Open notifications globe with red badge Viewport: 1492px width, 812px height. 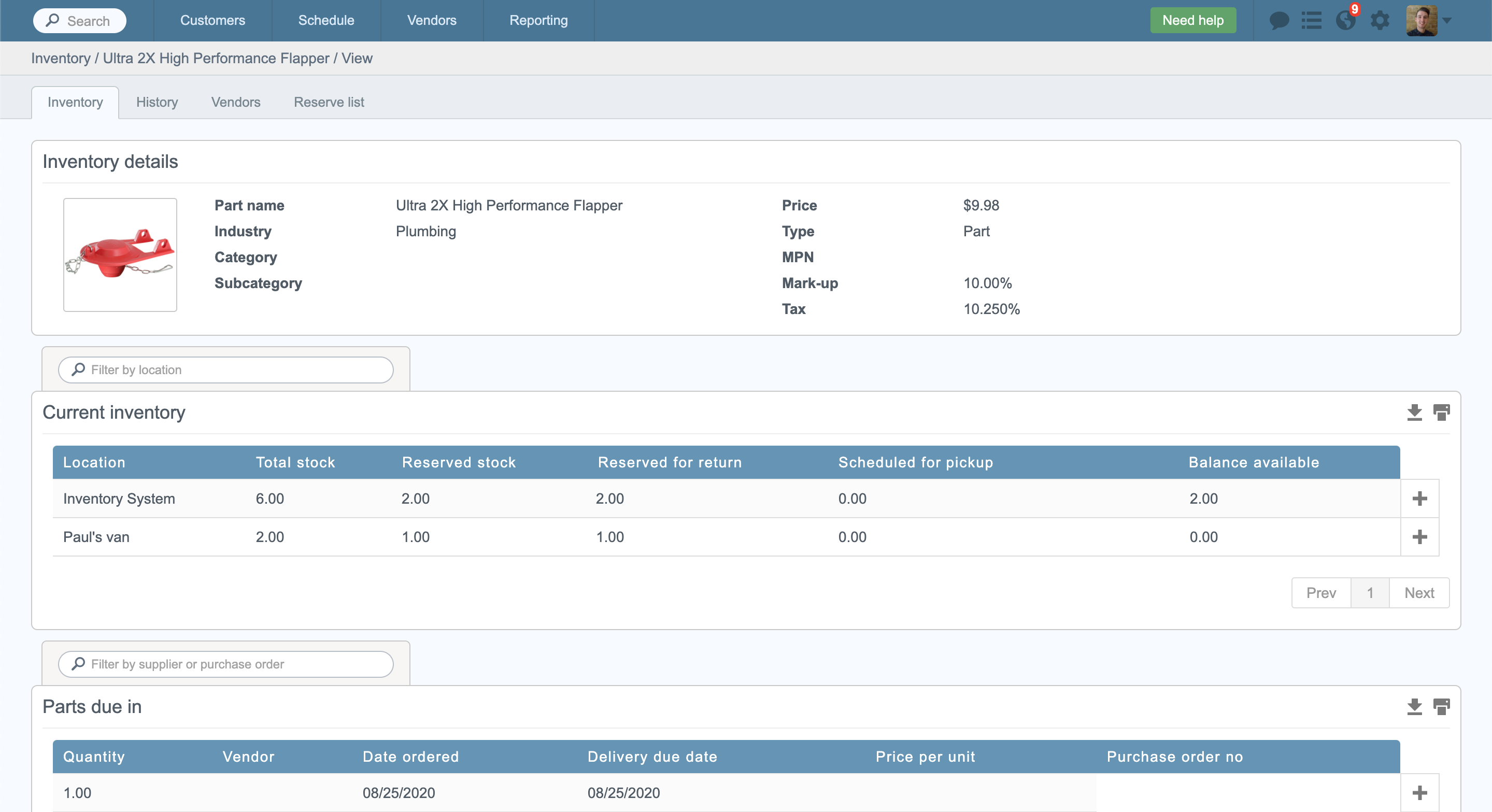pyautogui.click(x=1345, y=21)
